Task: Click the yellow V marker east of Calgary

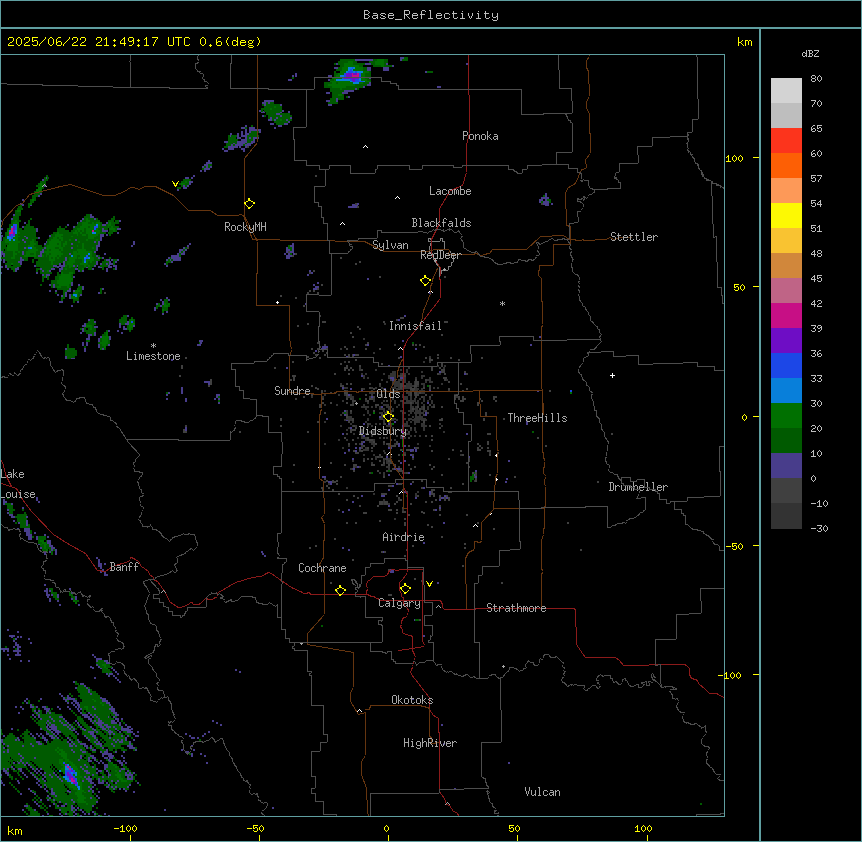Action: (429, 584)
